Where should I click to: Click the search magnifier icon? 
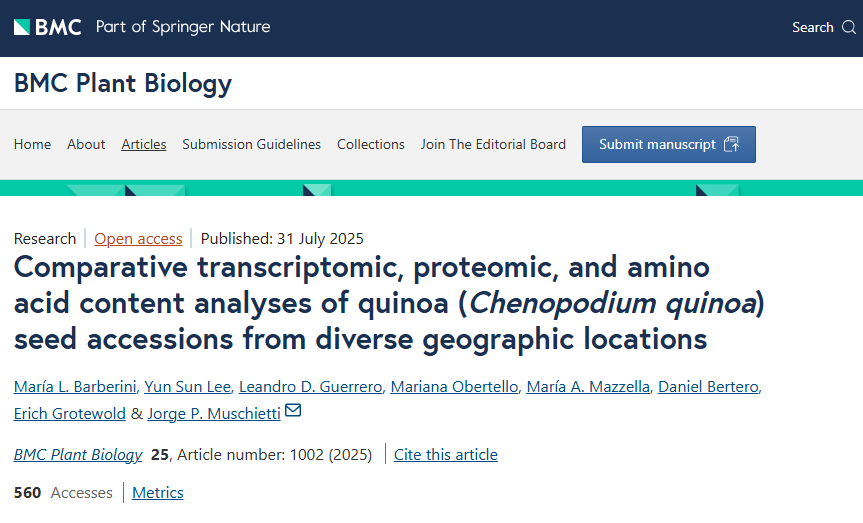coord(849,27)
